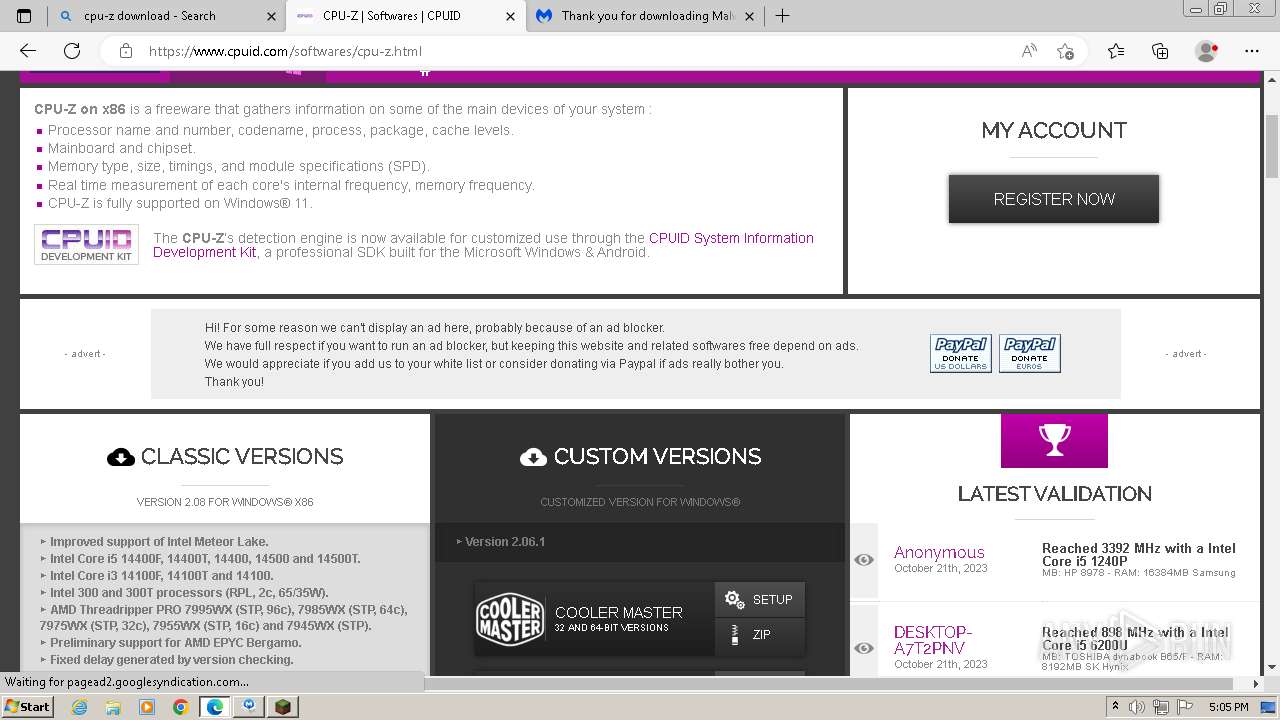1280x720 pixels.
Task: Close the Thank you for downloading tab
Action: [x=748, y=16]
